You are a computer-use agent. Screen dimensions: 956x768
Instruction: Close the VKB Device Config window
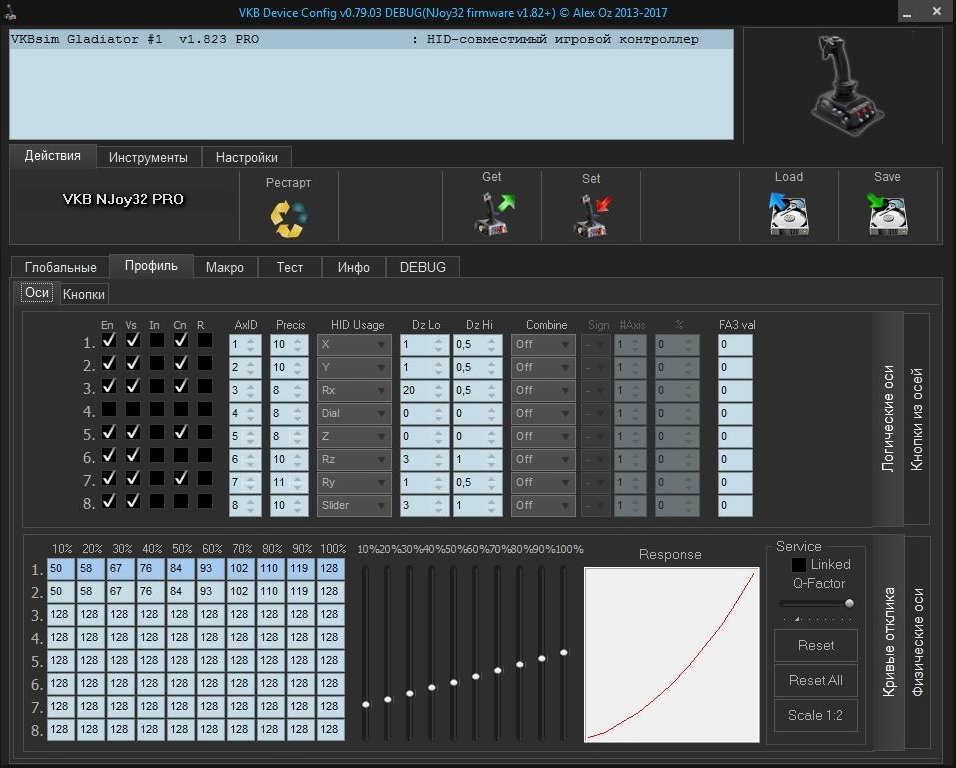[936, 12]
